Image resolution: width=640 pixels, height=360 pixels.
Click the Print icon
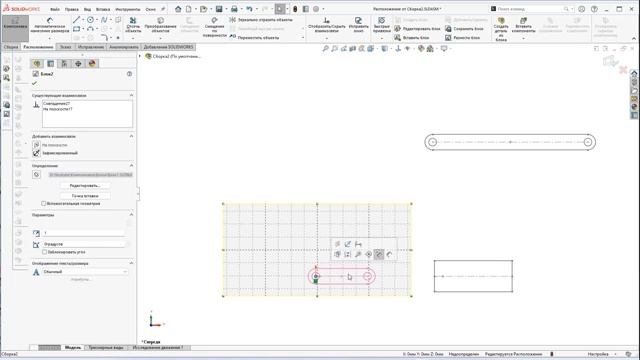(234, 9)
